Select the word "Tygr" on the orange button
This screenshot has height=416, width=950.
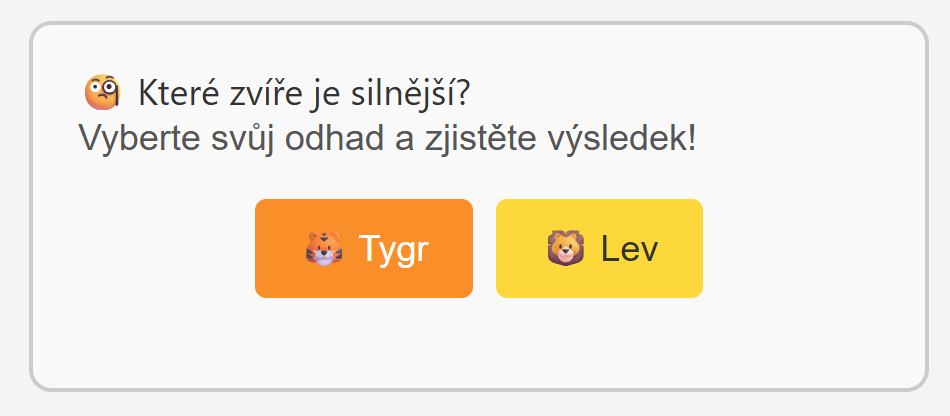click(x=394, y=249)
